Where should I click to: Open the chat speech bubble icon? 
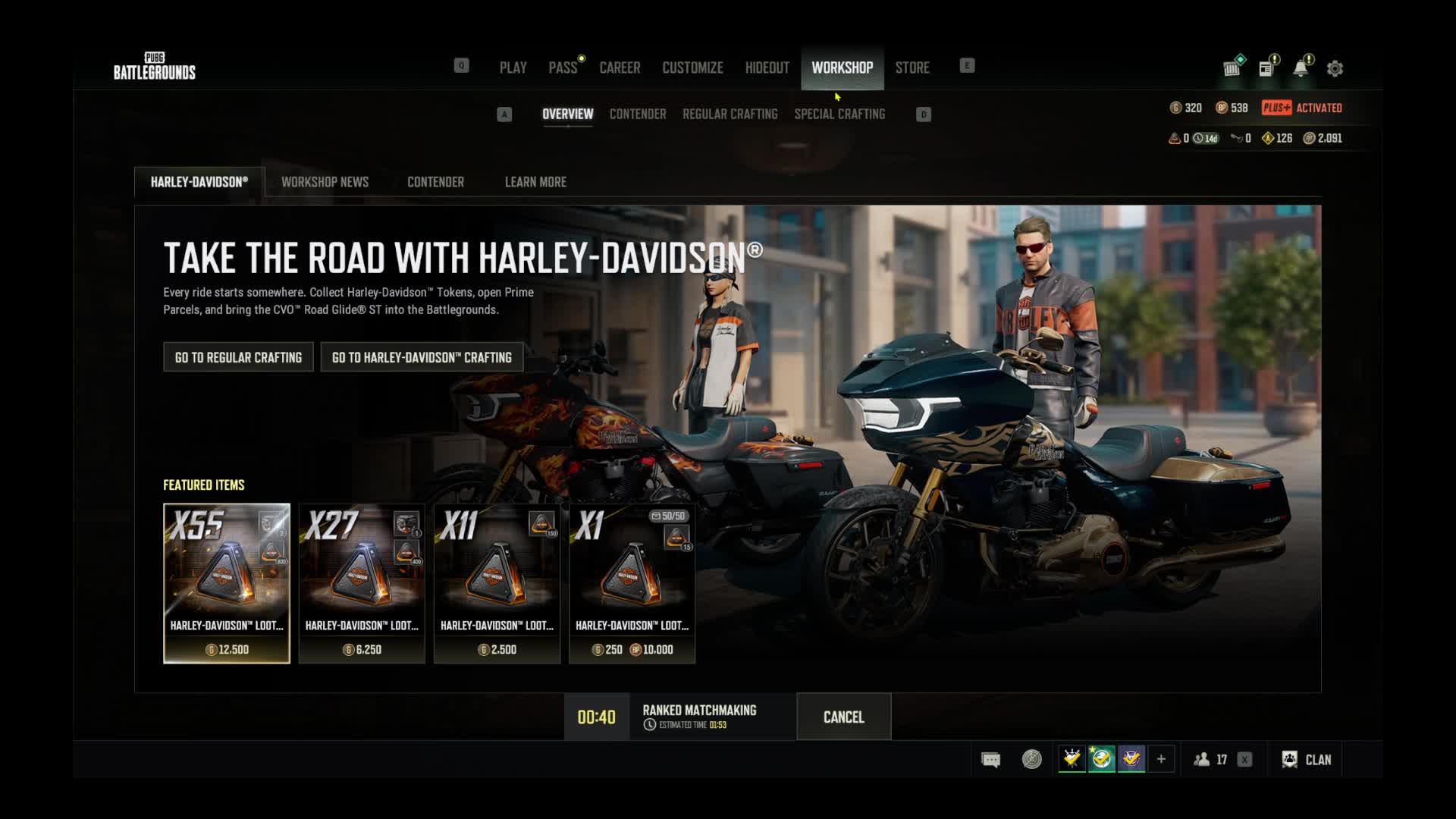[990, 760]
